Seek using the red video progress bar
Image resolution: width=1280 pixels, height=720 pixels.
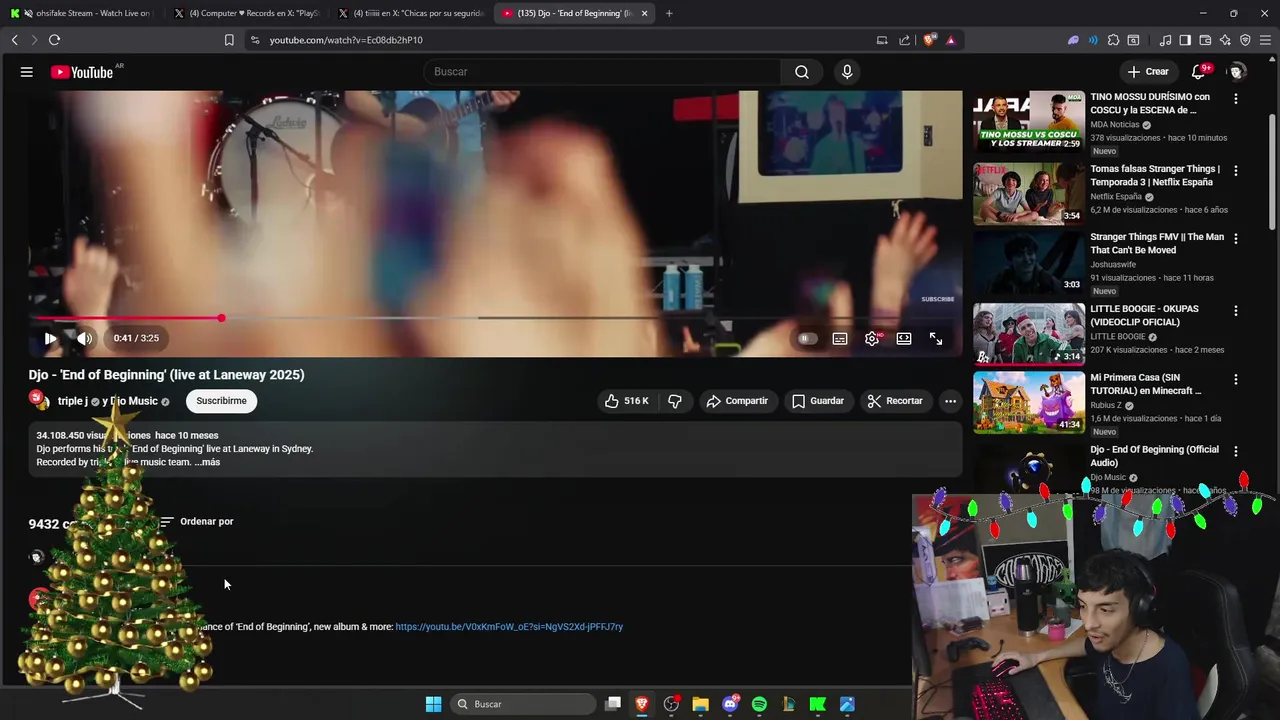[495, 318]
